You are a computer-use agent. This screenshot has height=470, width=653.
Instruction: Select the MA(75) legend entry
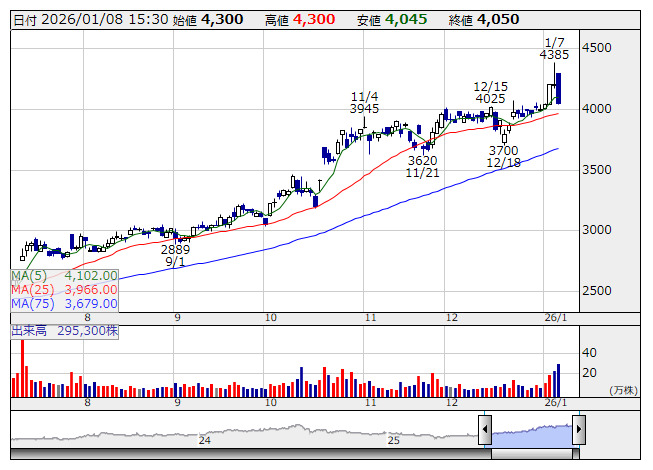65,303
